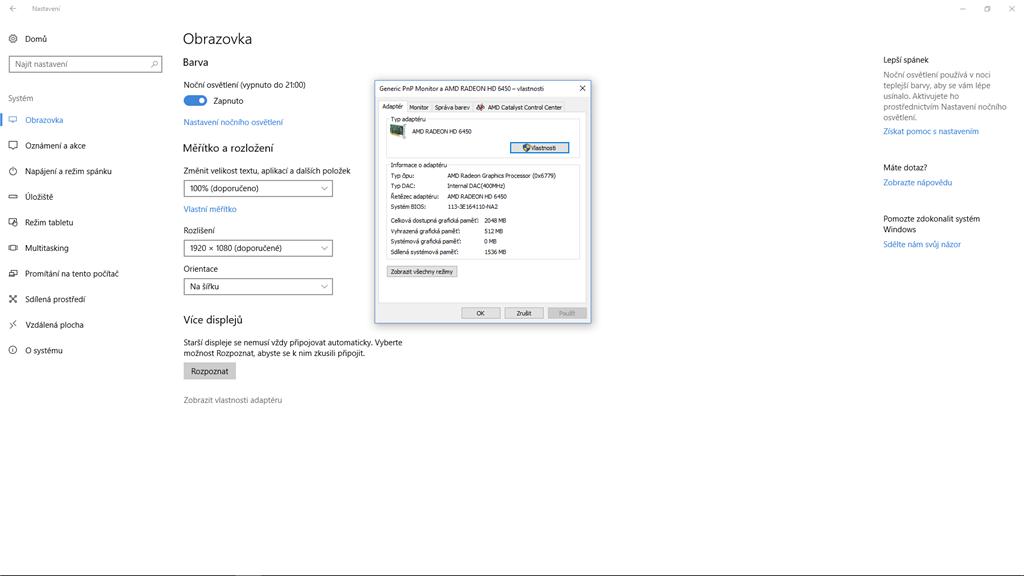This screenshot has width=1024, height=576.
Task: Open Sdělte nám svůj názor link
Action: pos(921,244)
